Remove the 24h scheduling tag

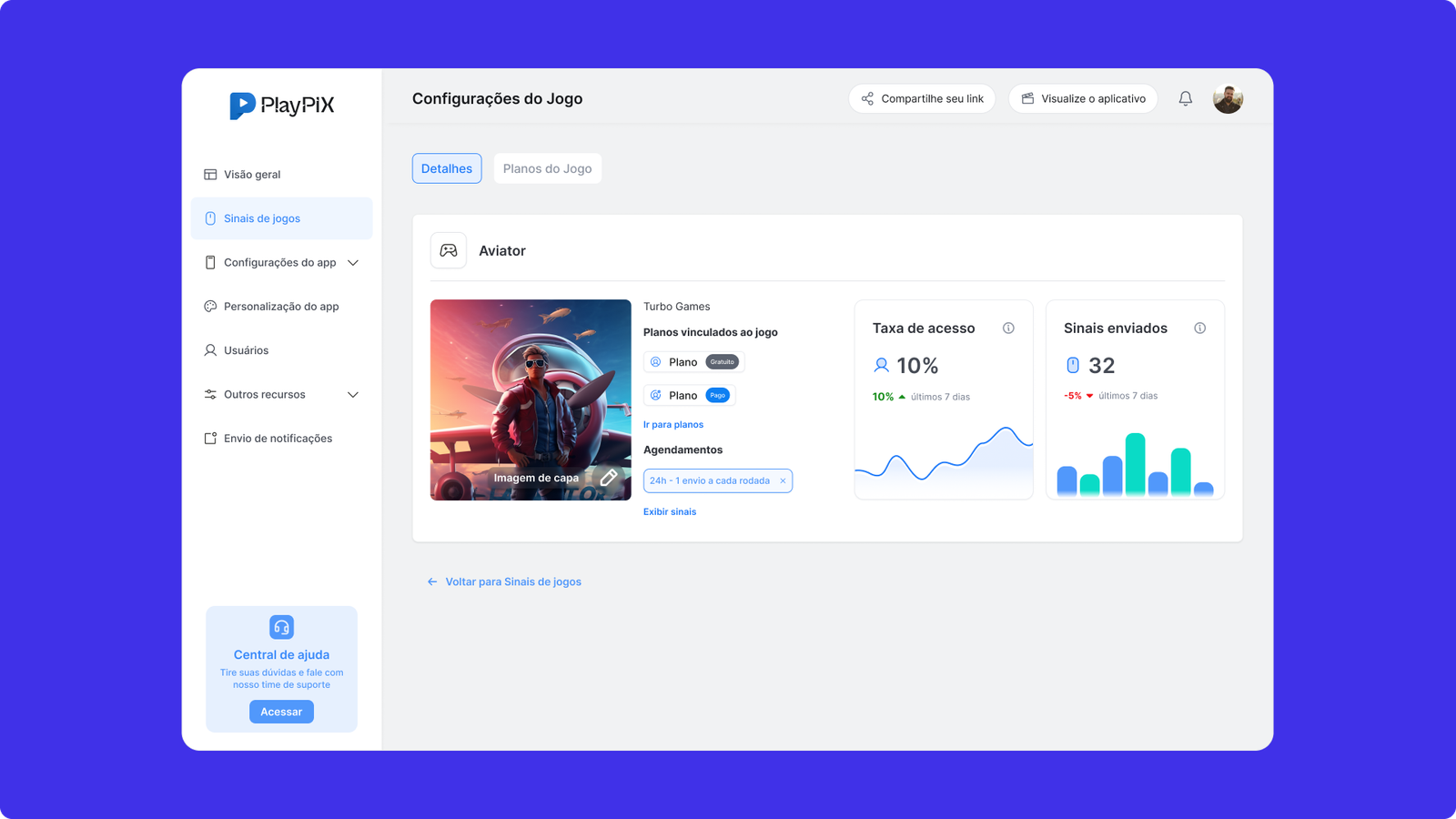point(783,480)
